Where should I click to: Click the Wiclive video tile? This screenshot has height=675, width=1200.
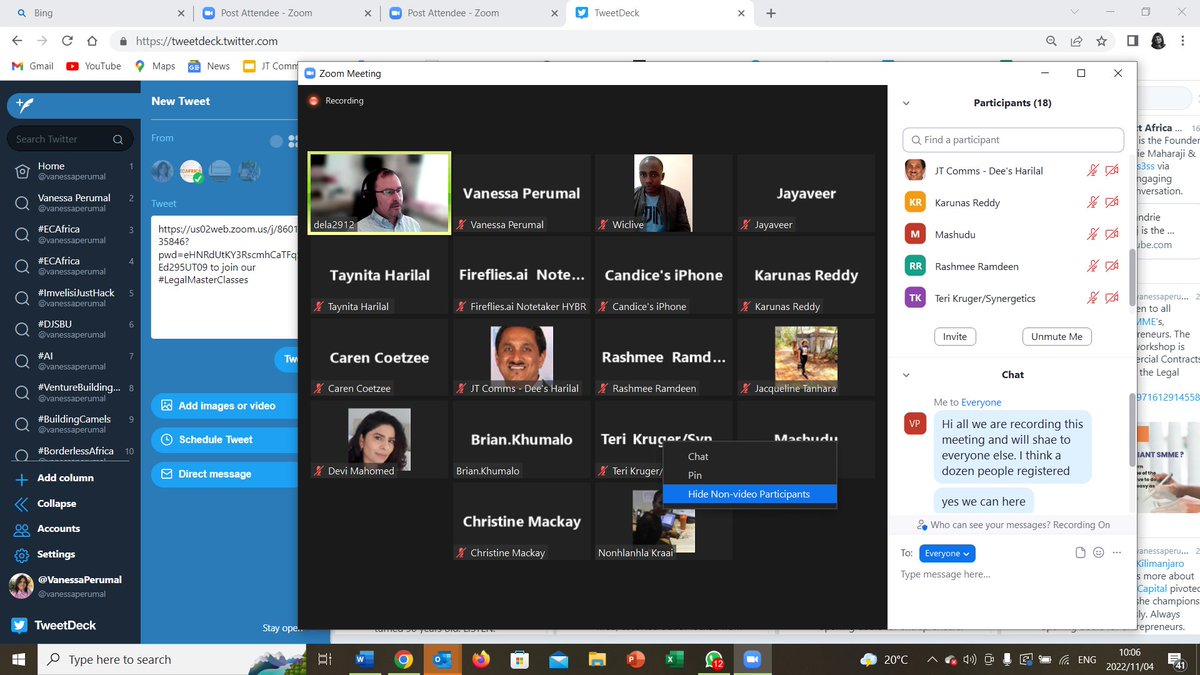point(663,193)
